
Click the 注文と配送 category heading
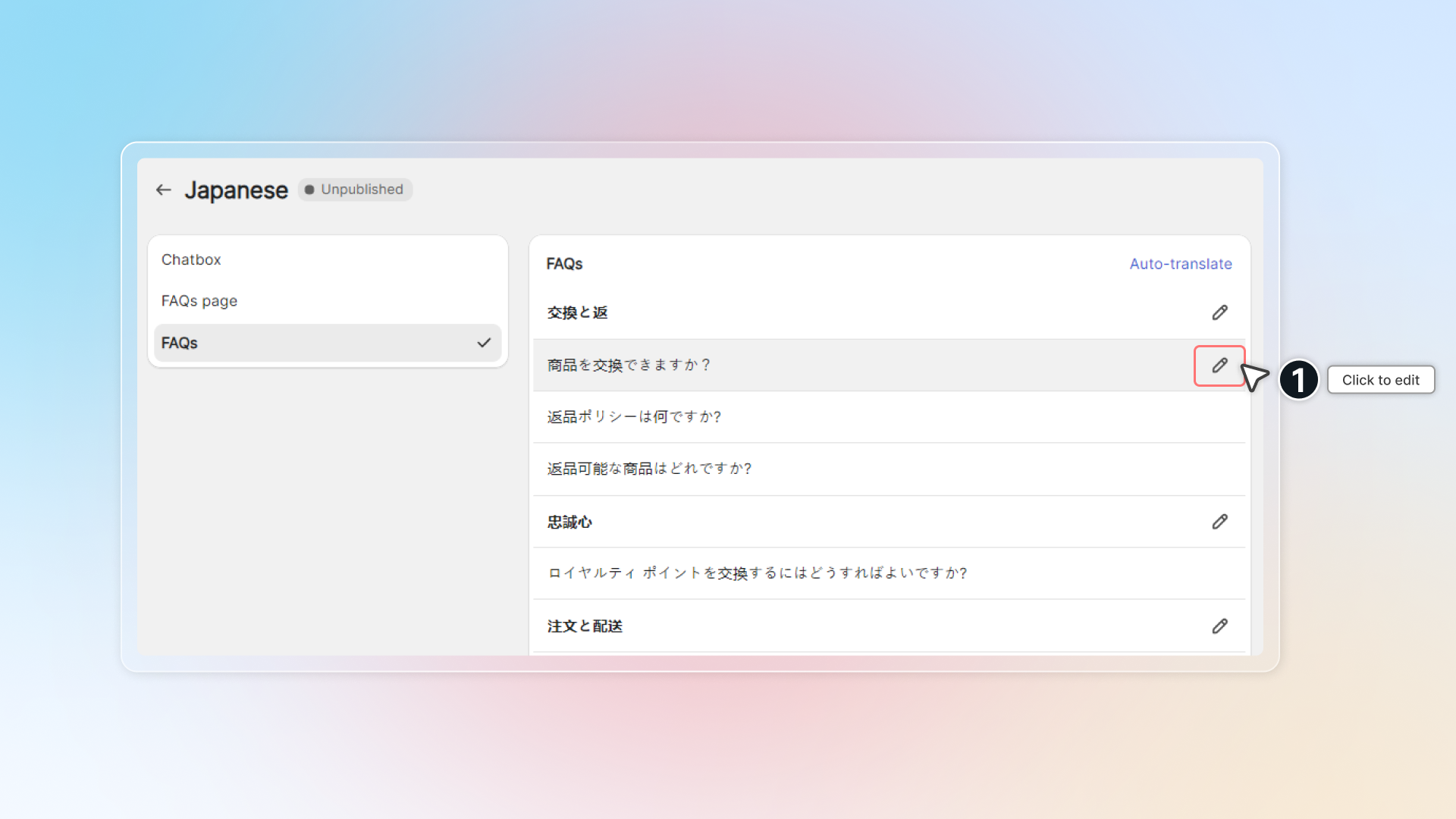click(x=585, y=626)
